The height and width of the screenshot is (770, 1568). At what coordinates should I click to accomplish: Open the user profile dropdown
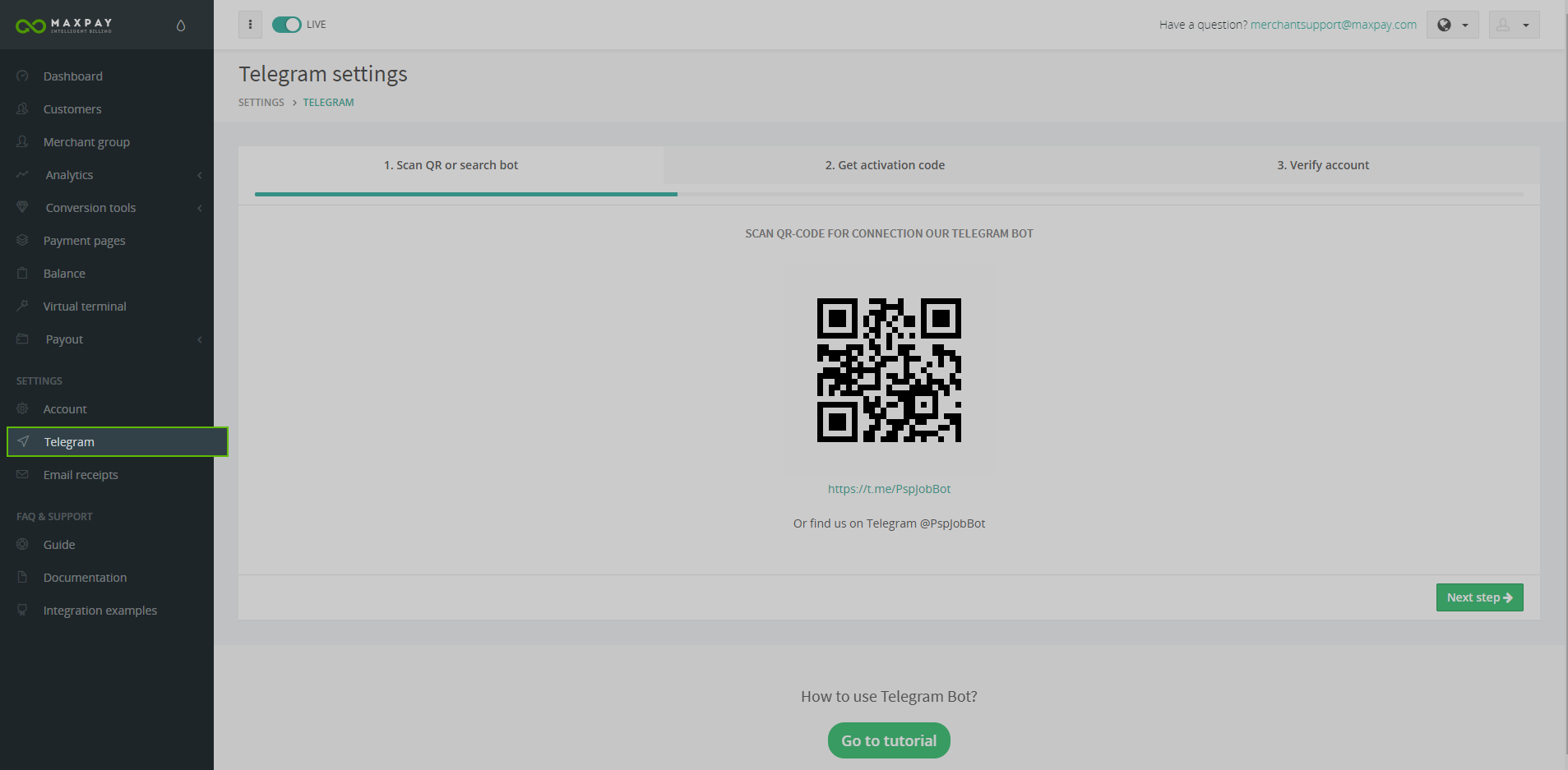1514,25
